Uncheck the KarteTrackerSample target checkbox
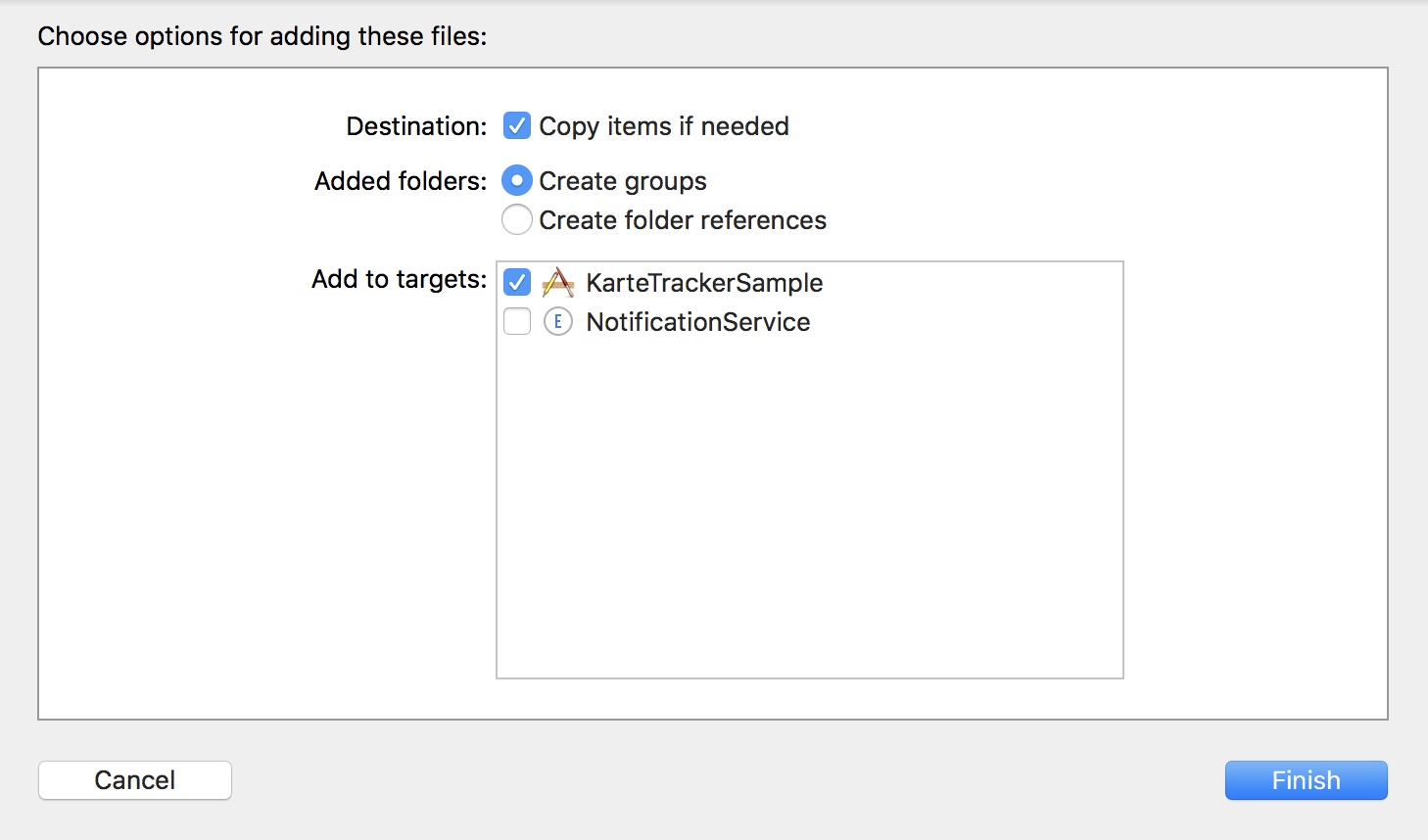Screen dimensions: 1428x840 tap(517, 283)
